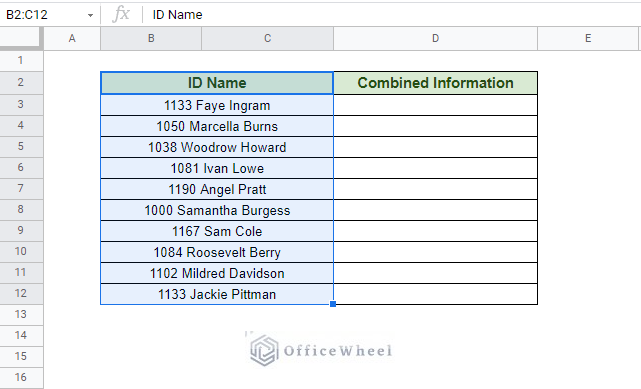Screen dimensions: 641x389
Task: Select the column D header
Action: tap(435, 38)
